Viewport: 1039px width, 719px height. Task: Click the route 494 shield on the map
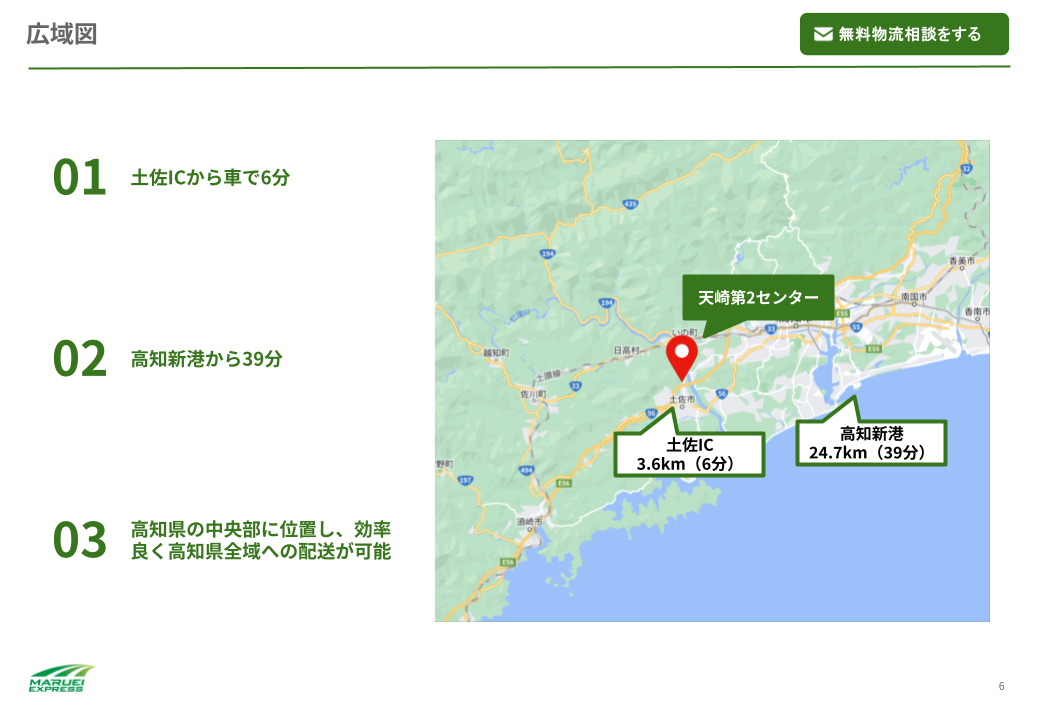(x=526, y=469)
